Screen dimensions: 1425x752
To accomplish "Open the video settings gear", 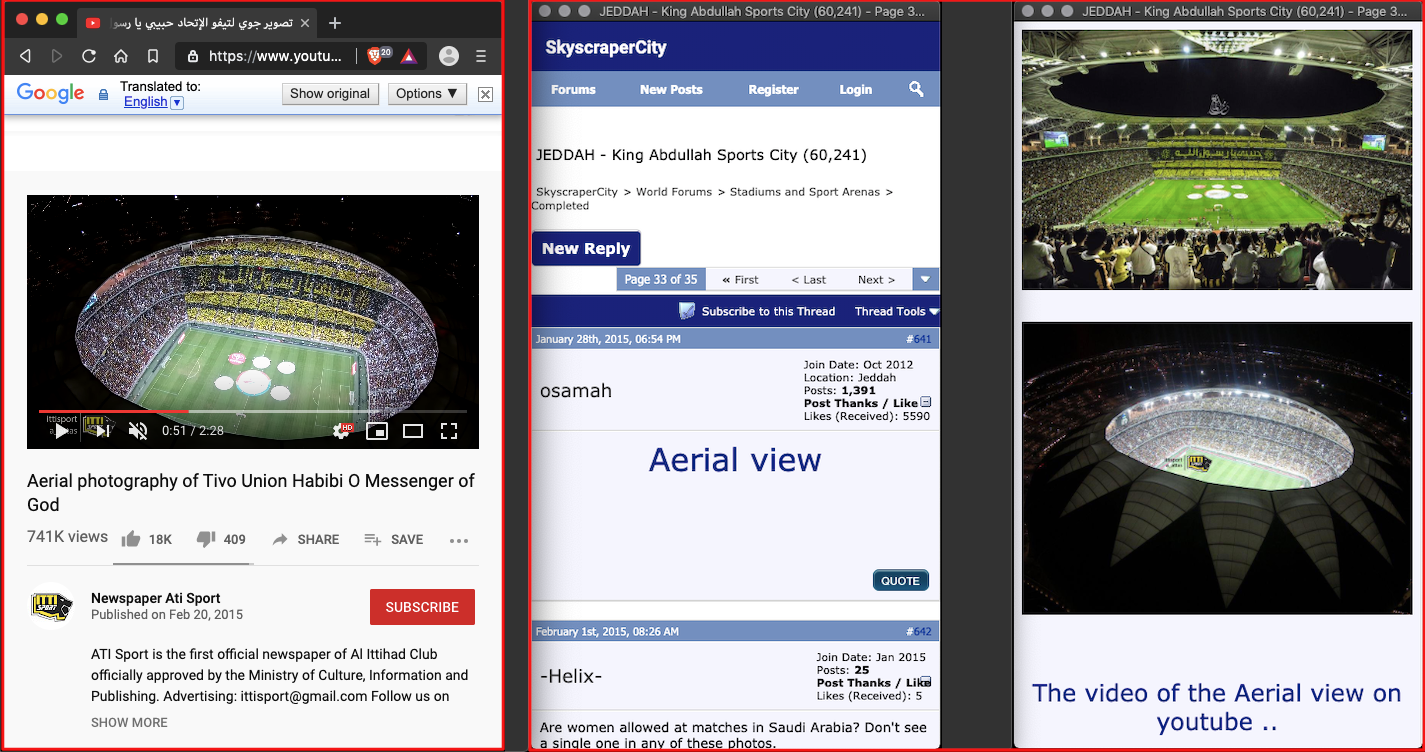I will pos(342,431).
